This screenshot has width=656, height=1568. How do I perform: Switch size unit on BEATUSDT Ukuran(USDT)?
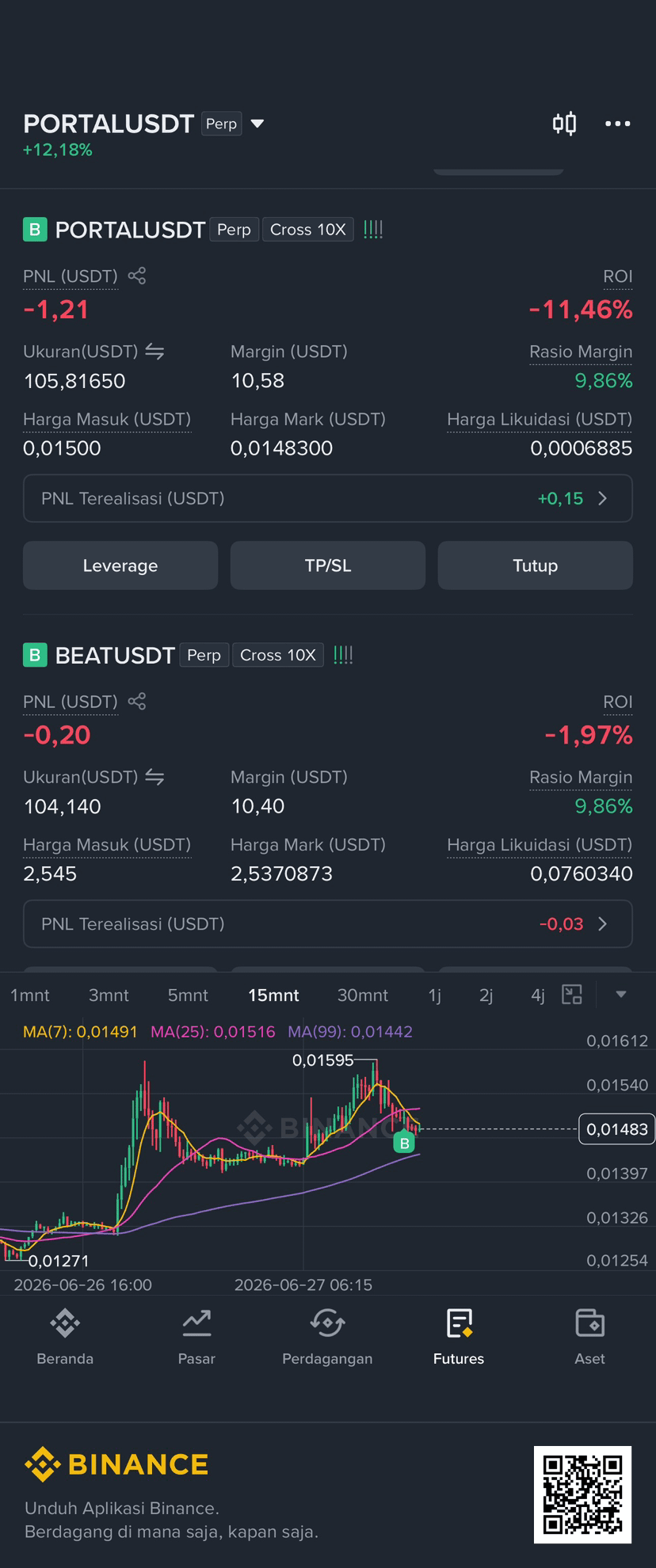154,777
